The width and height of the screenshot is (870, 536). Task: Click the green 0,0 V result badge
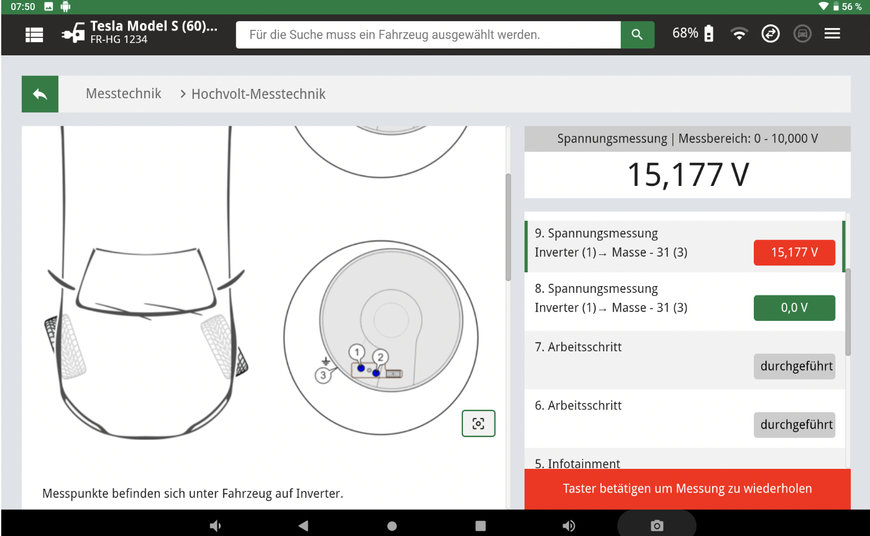pyautogui.click(x=794, y=308)
